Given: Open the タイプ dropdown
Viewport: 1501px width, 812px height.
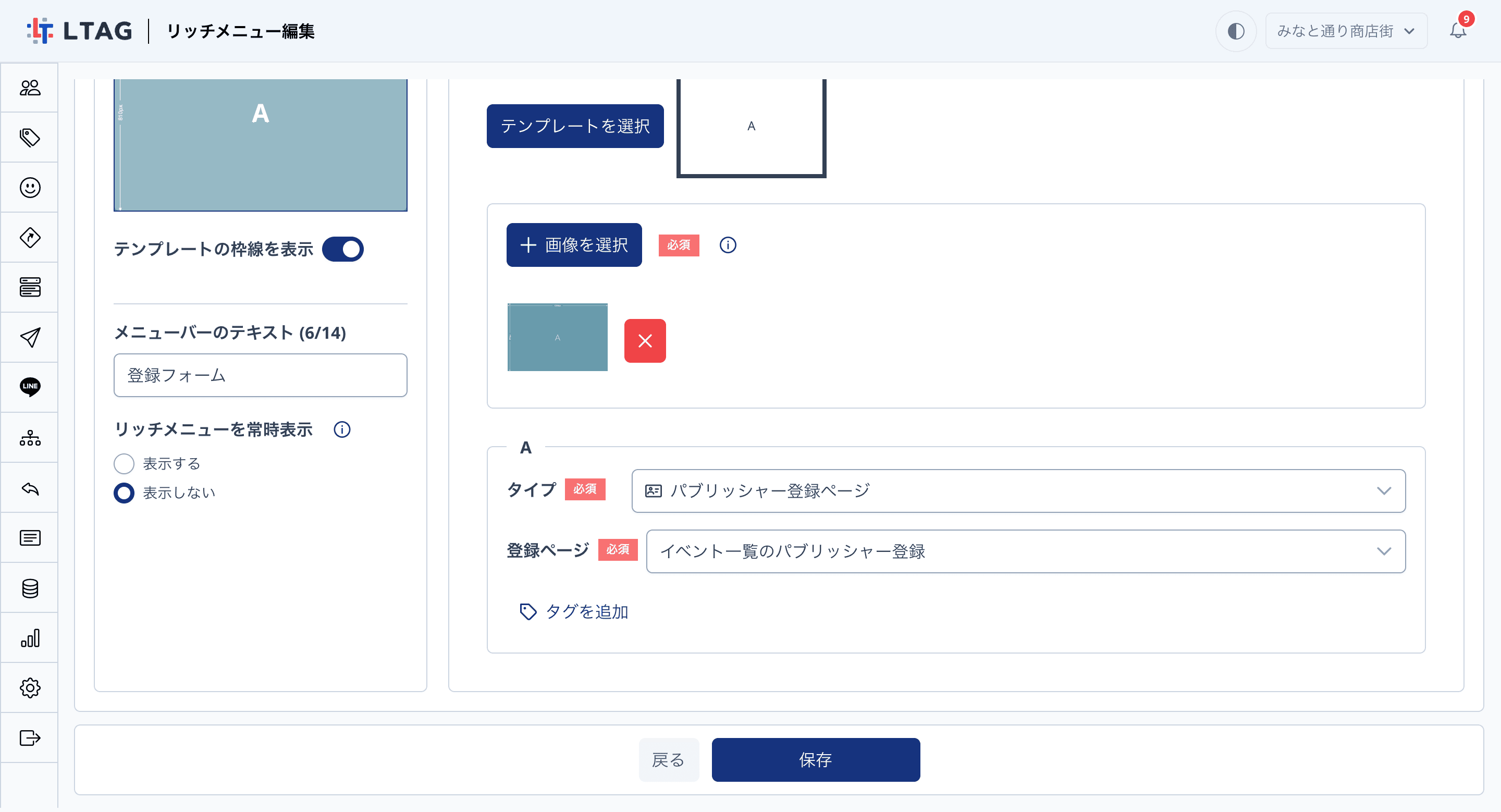Looking at the screenshot, I should [x=1018, y=491].
